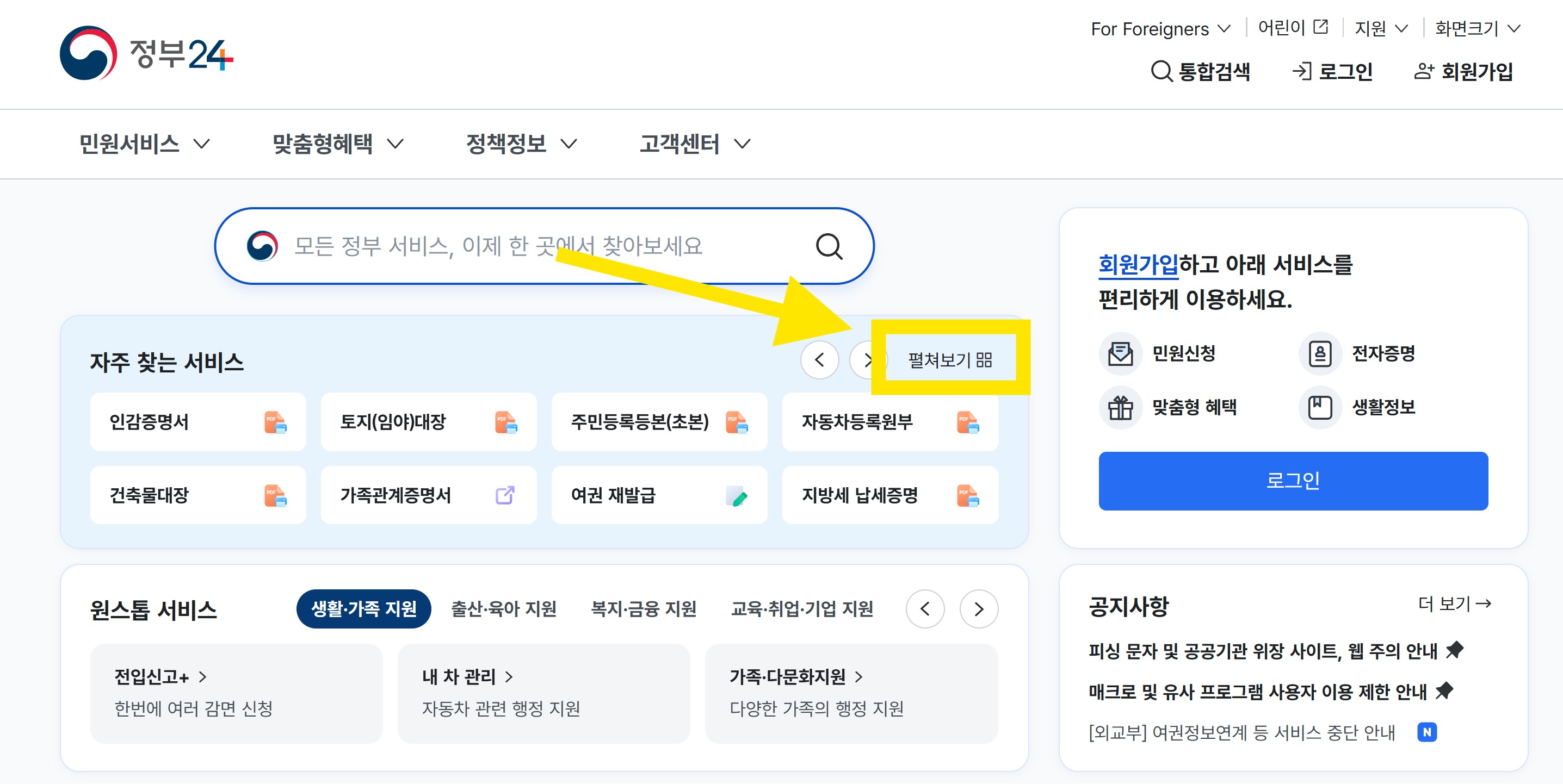Click the 전자증명 ID card icon

click(x=1320, y=353)
